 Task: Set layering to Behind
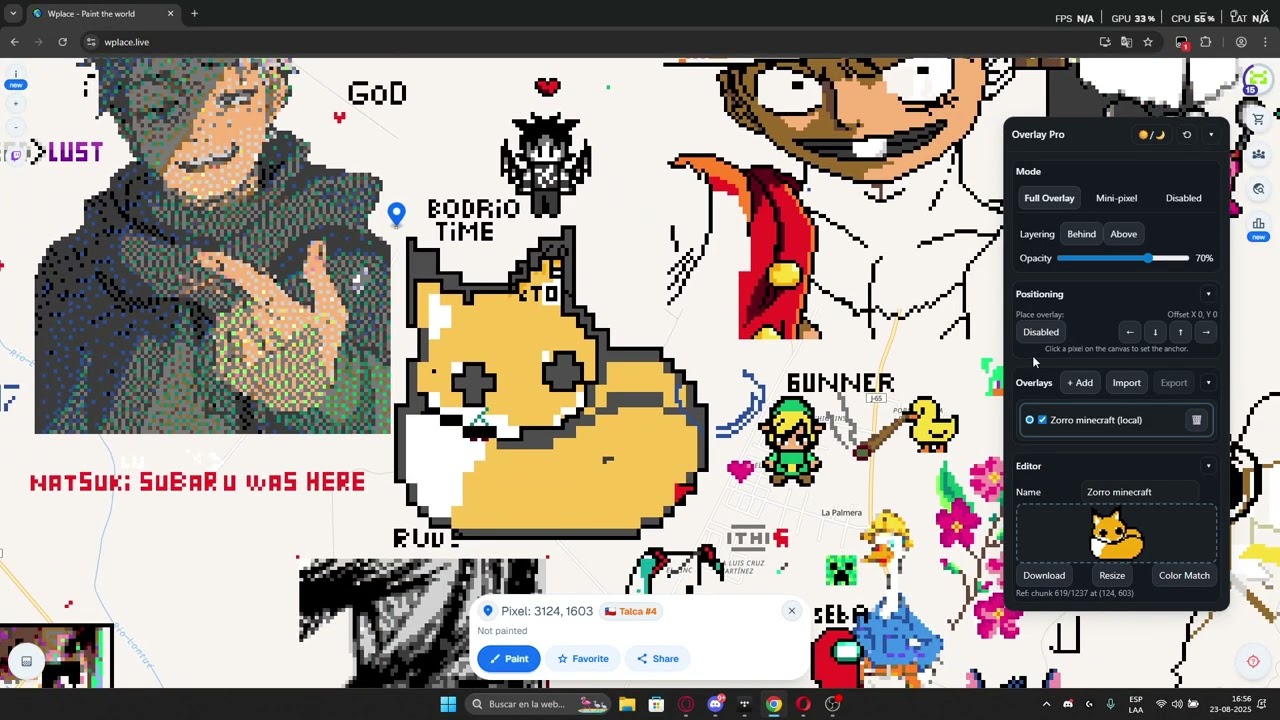[x=1081, y=234]
